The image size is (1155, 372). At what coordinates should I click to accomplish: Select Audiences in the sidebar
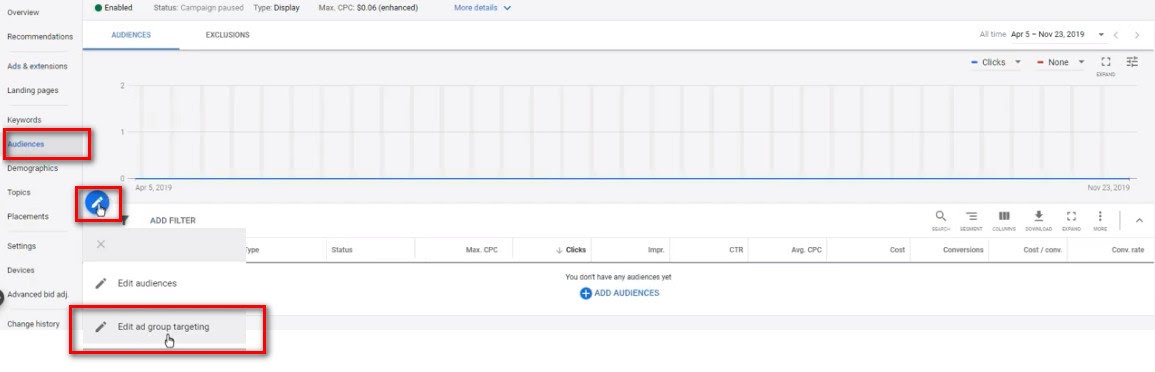(x=26, y=144)
